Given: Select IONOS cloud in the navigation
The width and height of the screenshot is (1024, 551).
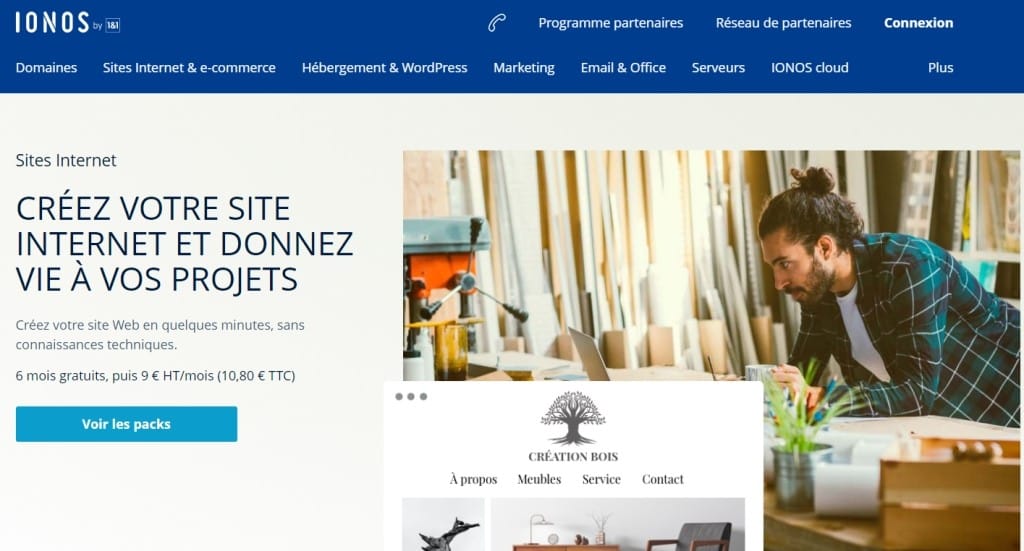Looking at the screenshot, I should 810,68.
